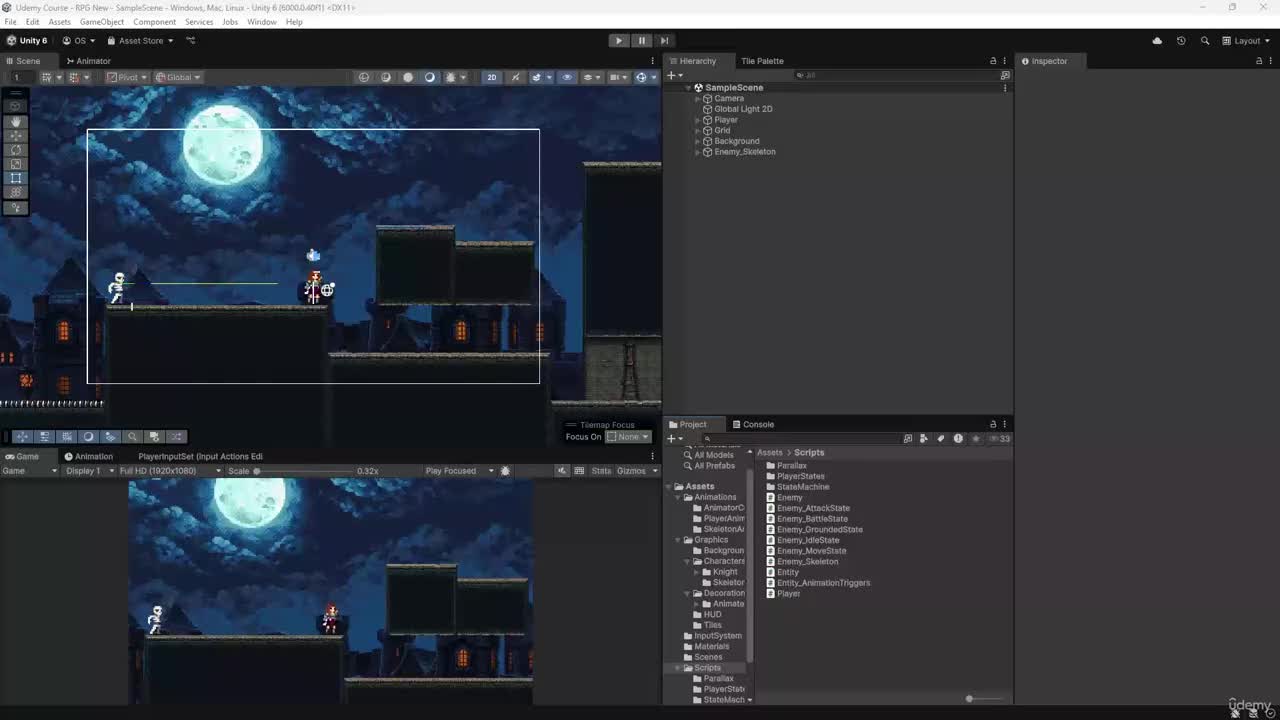Click the tilemap magnifier pick tool
Viewport: 1280px width, 720px height.
pos(132,437)
